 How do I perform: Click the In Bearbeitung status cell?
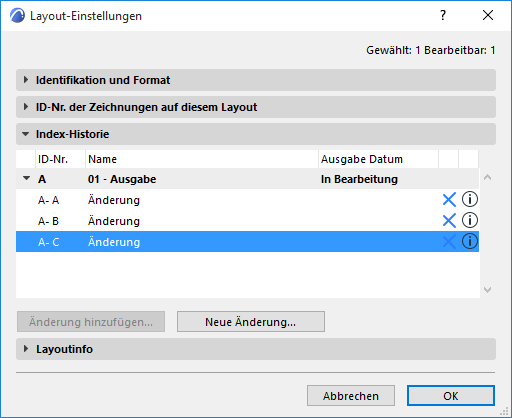pyautogui.click(x=359, y=179)
